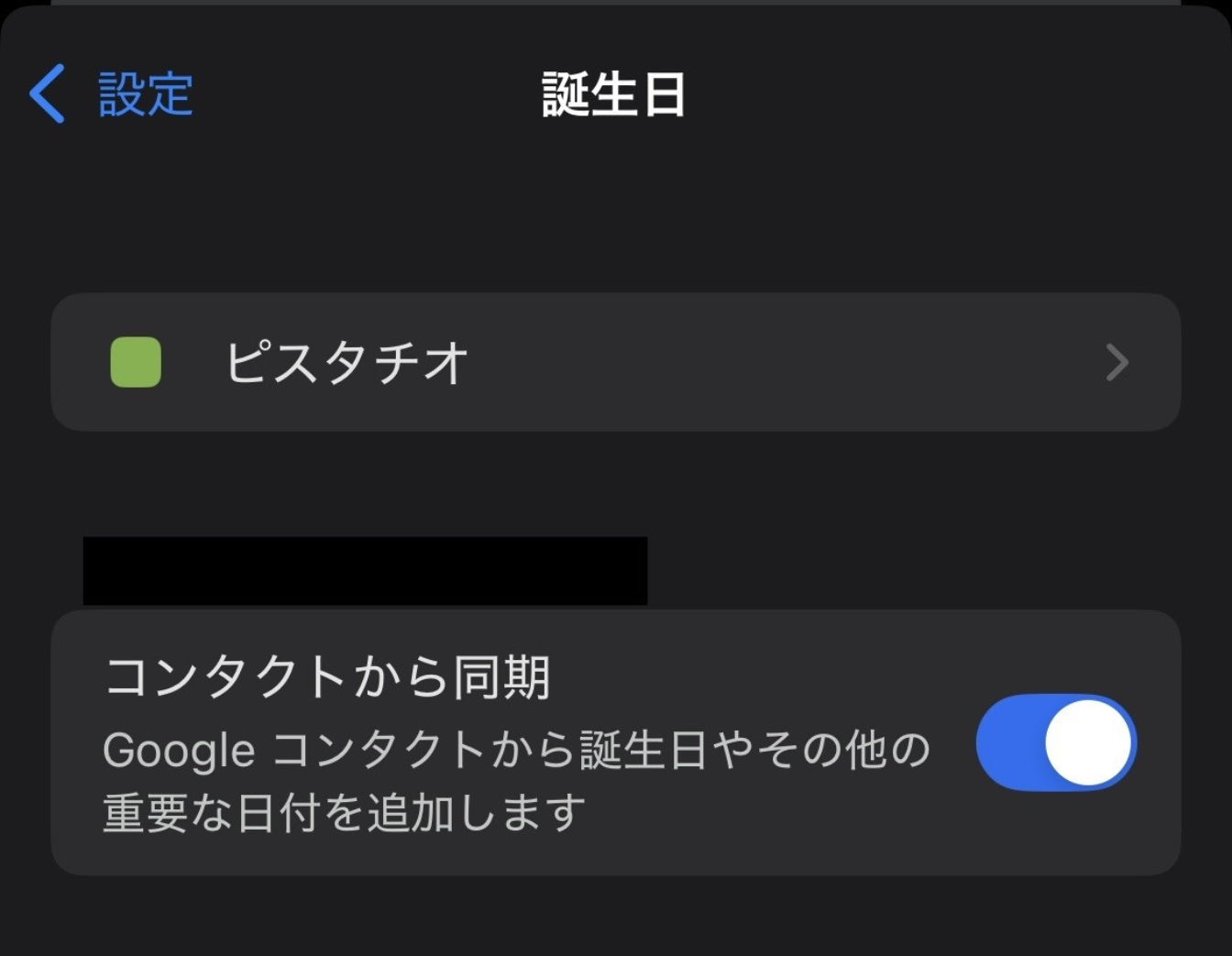The width and height of the screenshot is (1232, 956).
Task: Click the Google コンタクト description line
Action: (516, 750)
